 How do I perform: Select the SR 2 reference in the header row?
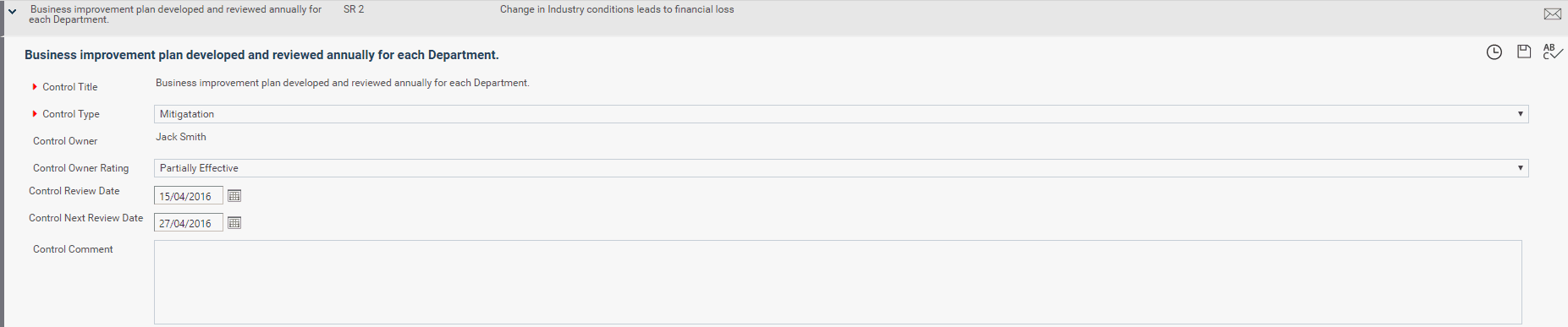354,9
